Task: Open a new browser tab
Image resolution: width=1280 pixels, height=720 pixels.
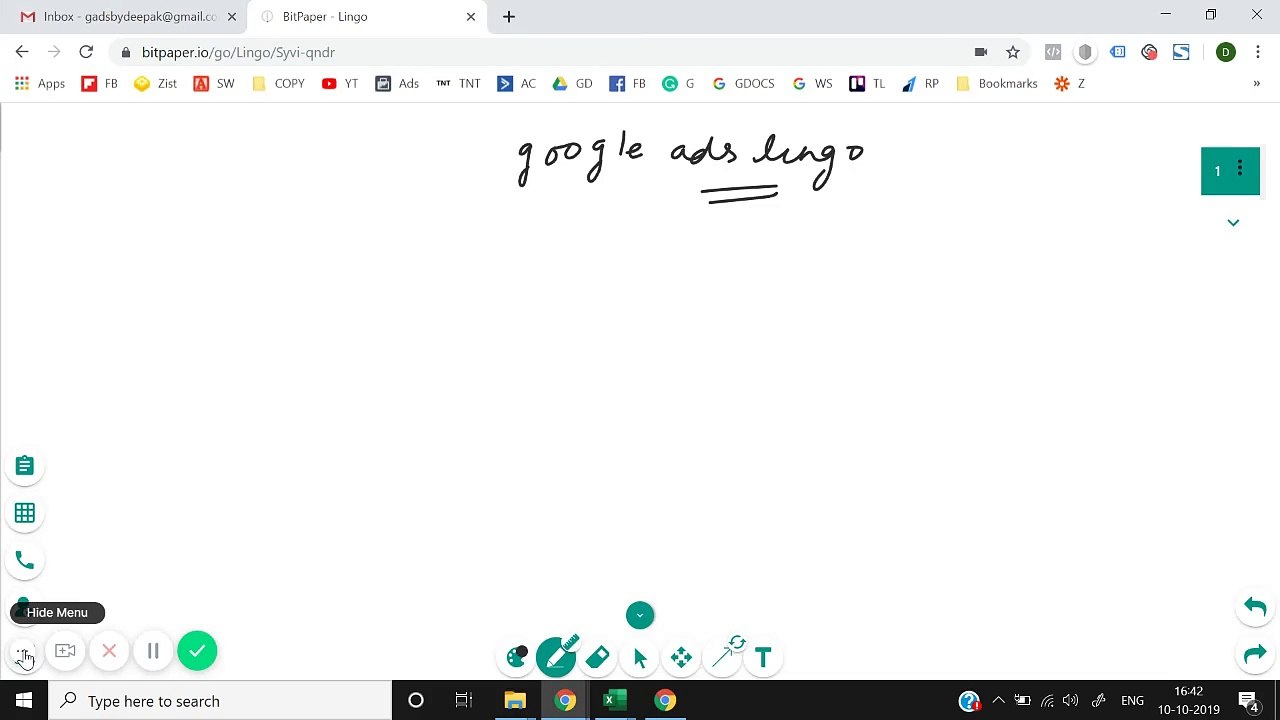Action: (509, 16)
